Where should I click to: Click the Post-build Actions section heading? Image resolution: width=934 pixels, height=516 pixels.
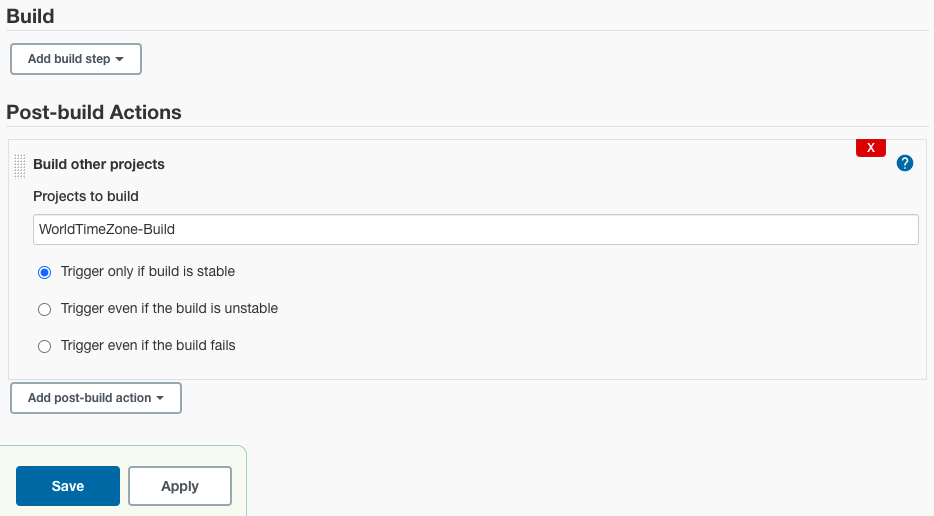pyautogui.click(x=94, y=112)
